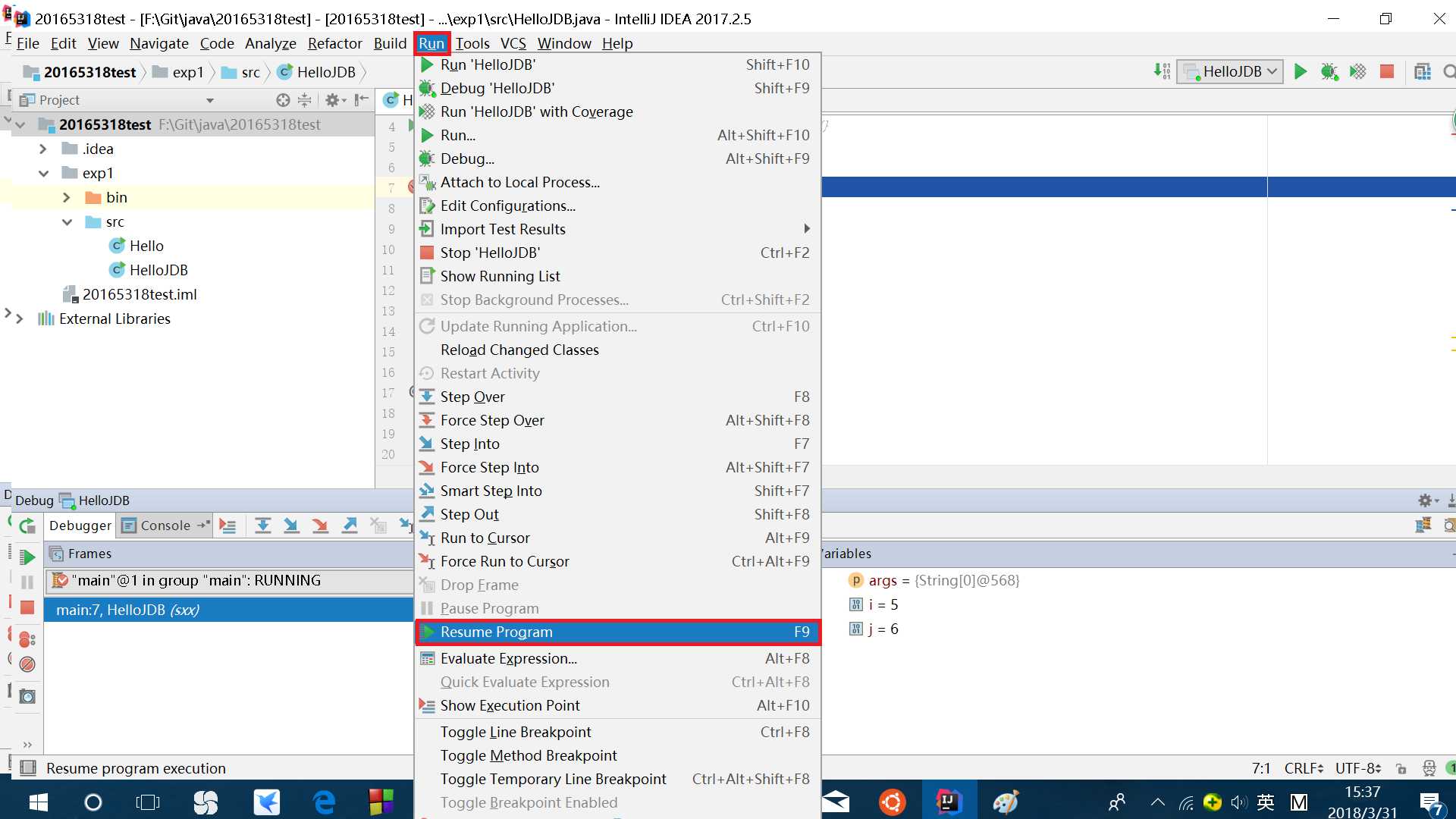
Task: Click the Step Out icon in debugger toolbar
Action: pos(349,526)
